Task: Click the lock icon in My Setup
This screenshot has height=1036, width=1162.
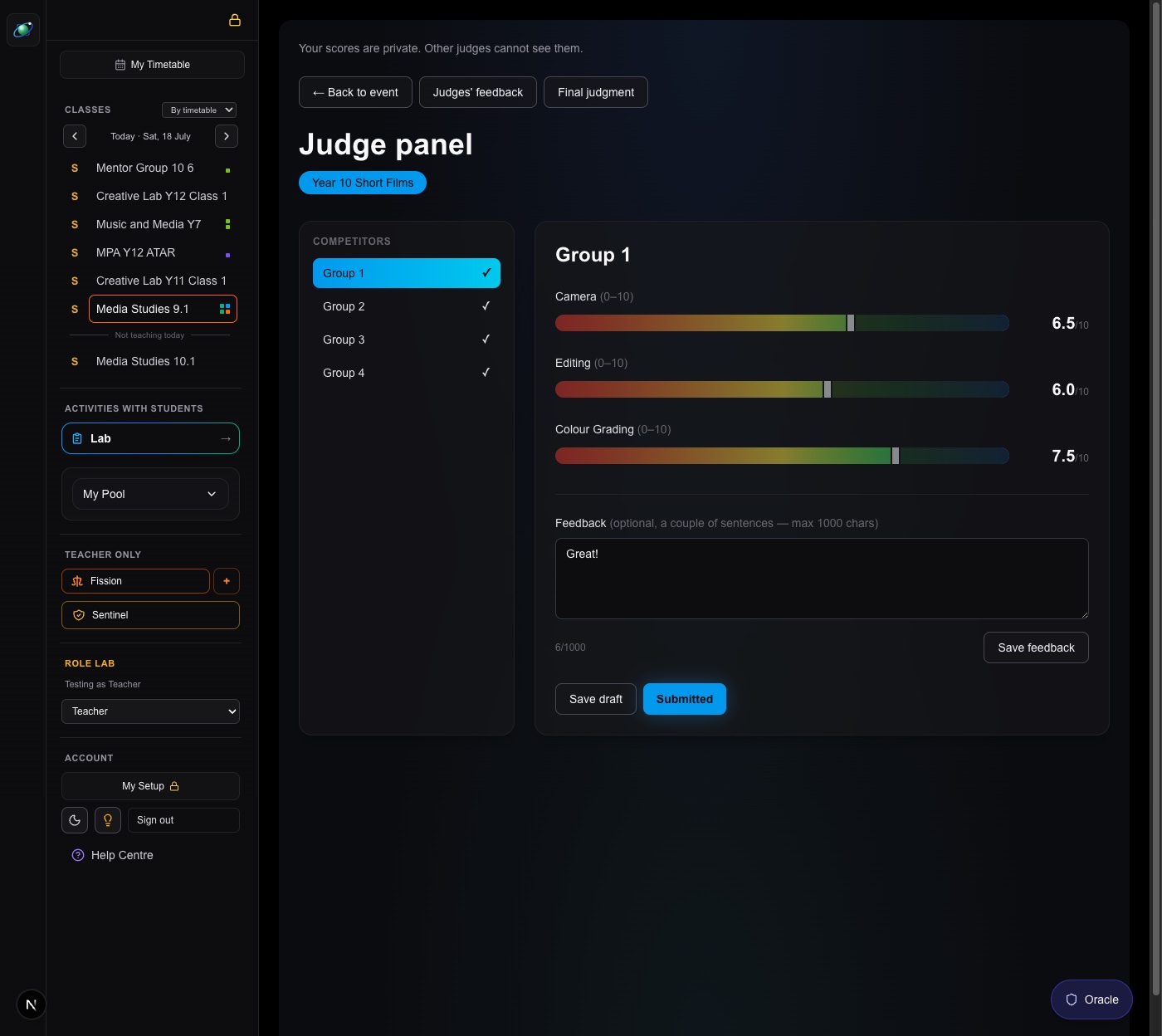Action: click(x=174, y=786)
